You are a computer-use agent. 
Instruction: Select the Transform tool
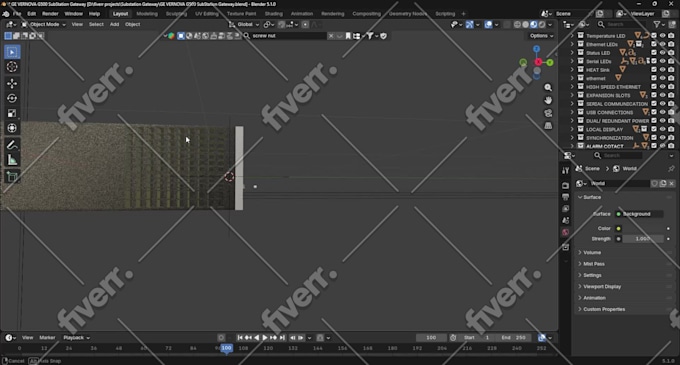tap(12, 128)
